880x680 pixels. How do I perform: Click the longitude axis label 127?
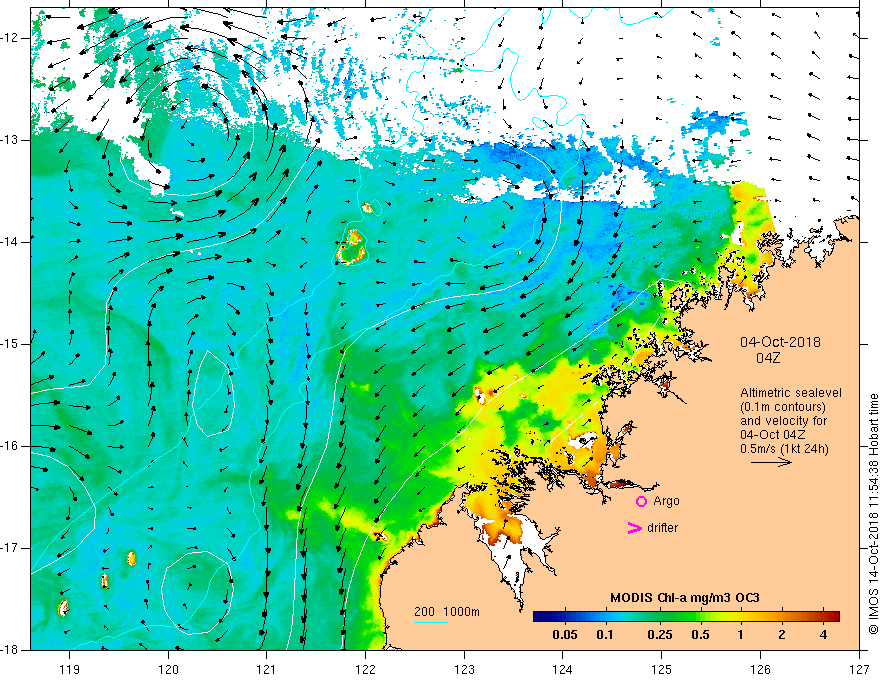click(859, 669)
